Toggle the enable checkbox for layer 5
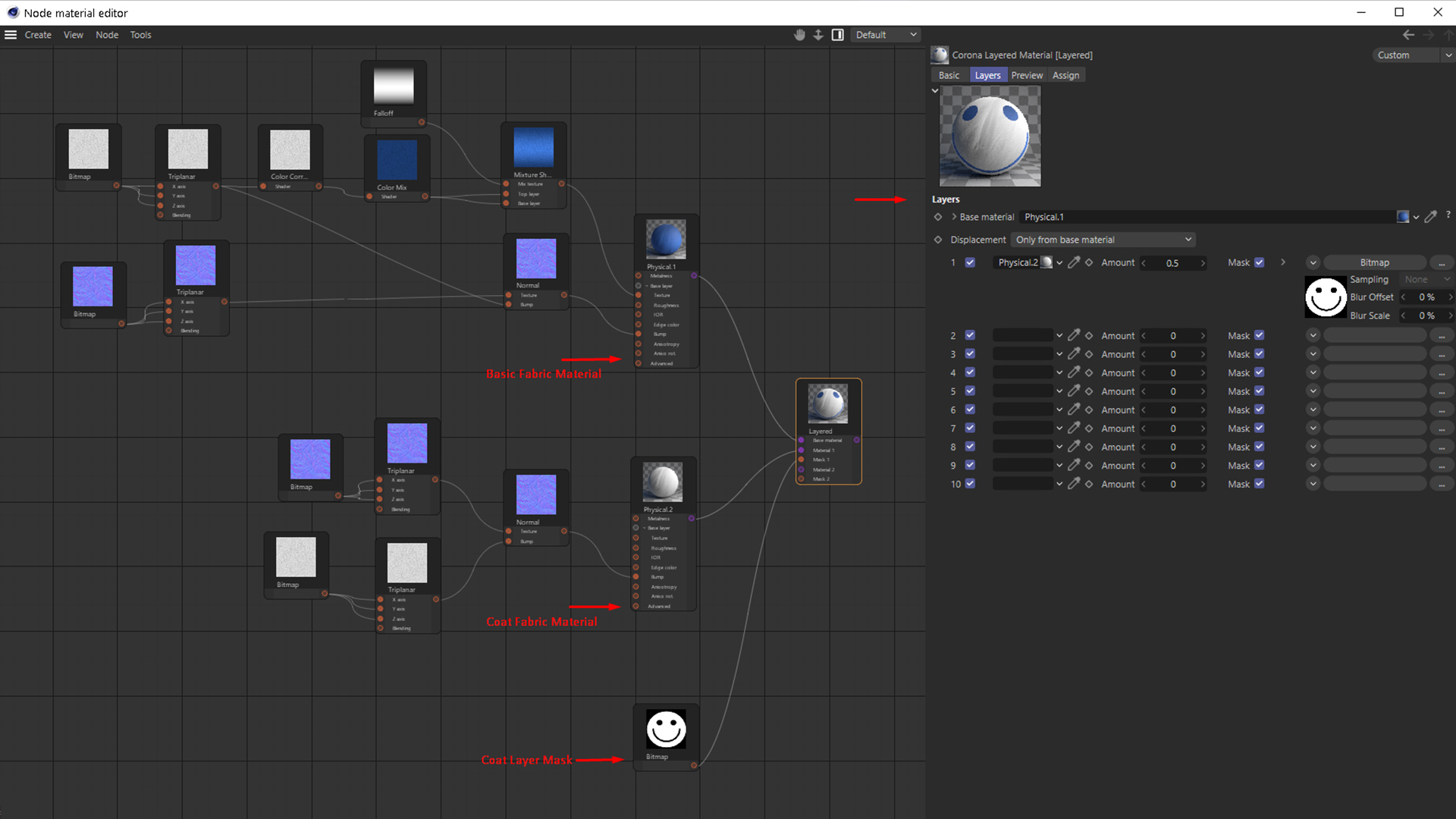Screen dimensions: 1456x819 (970, 391)
